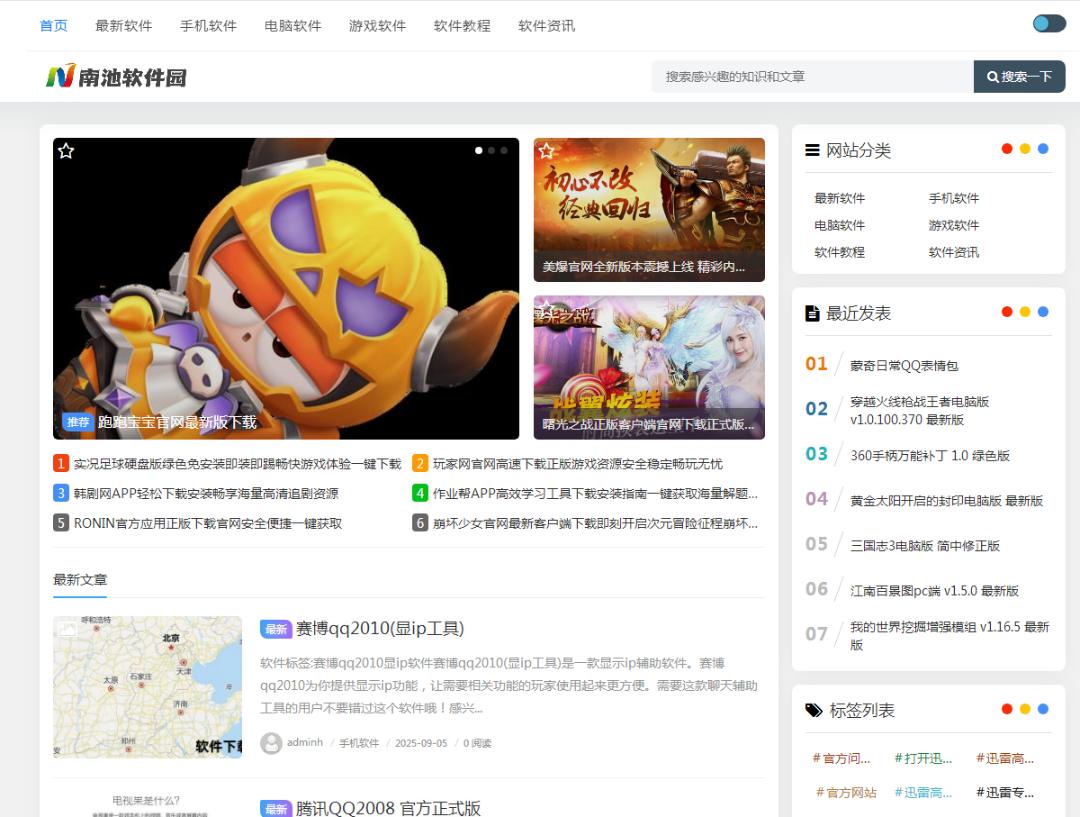
Task: Open article 腾讯QQ2008 官方正式版
Action: [x=388, y=808]
